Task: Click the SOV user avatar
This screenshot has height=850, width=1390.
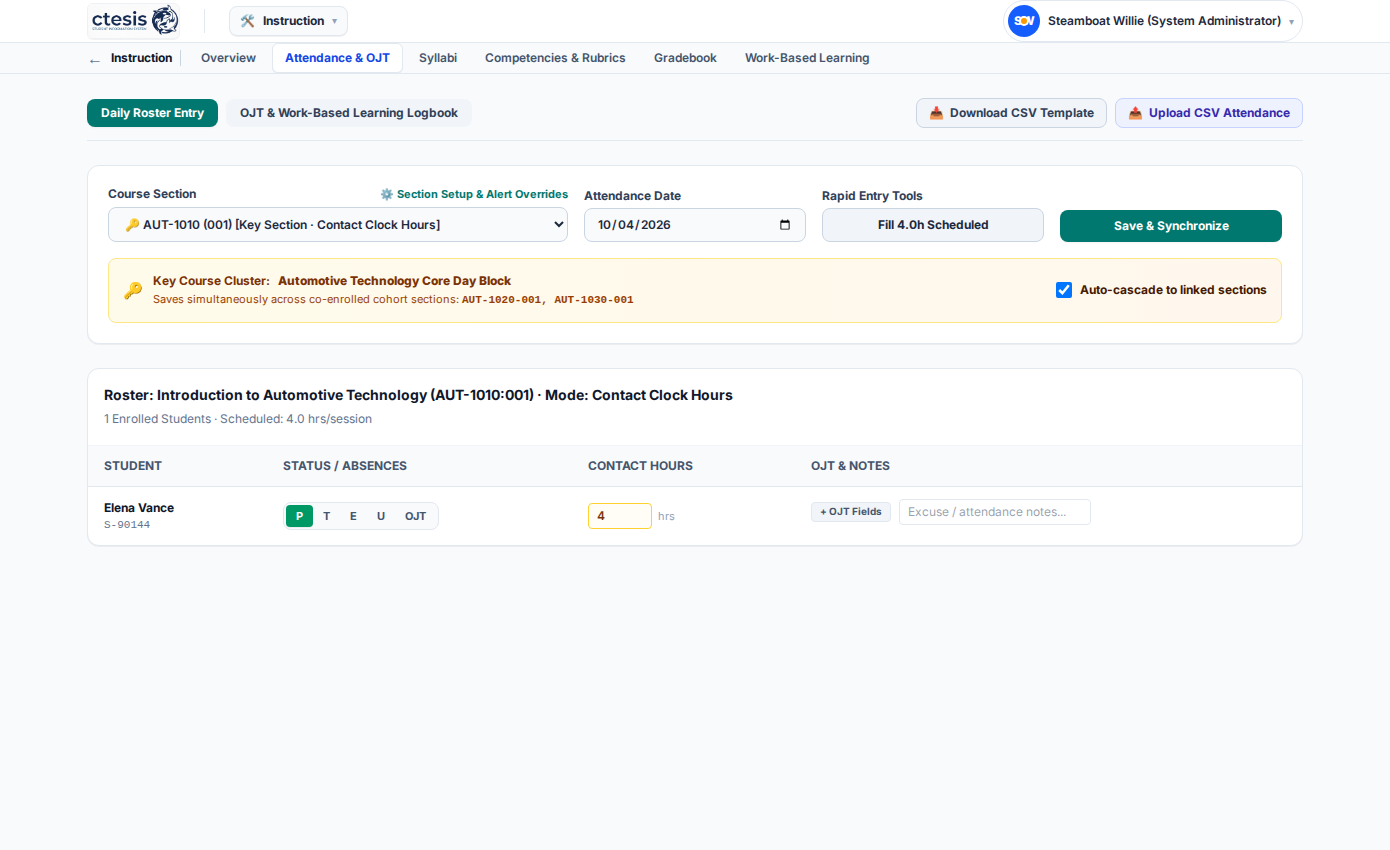Action: click(x=1024, y=21)
